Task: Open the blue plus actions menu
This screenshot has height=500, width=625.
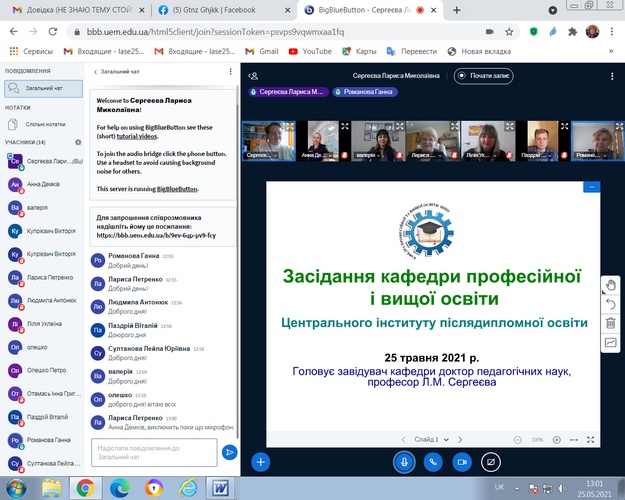Action: click(x=260, y=462)
